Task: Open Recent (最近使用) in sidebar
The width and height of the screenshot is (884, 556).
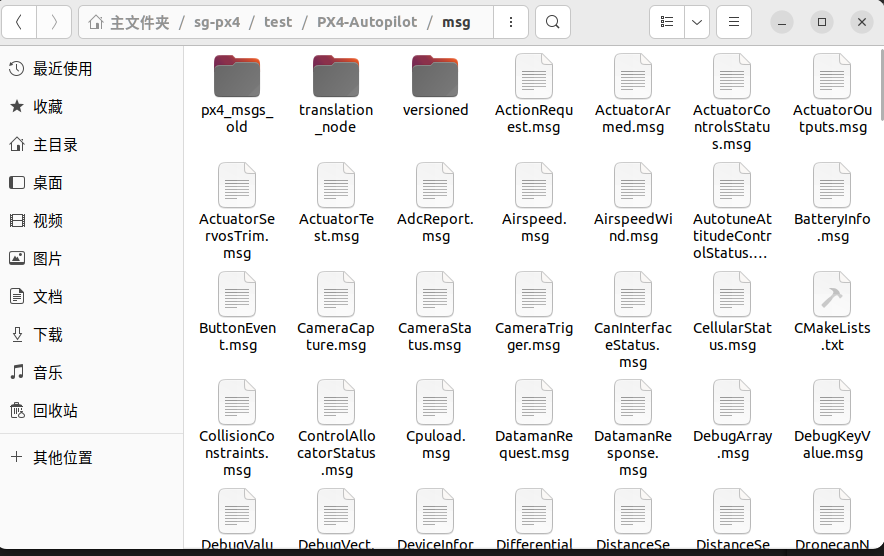Action: point(91,69)
